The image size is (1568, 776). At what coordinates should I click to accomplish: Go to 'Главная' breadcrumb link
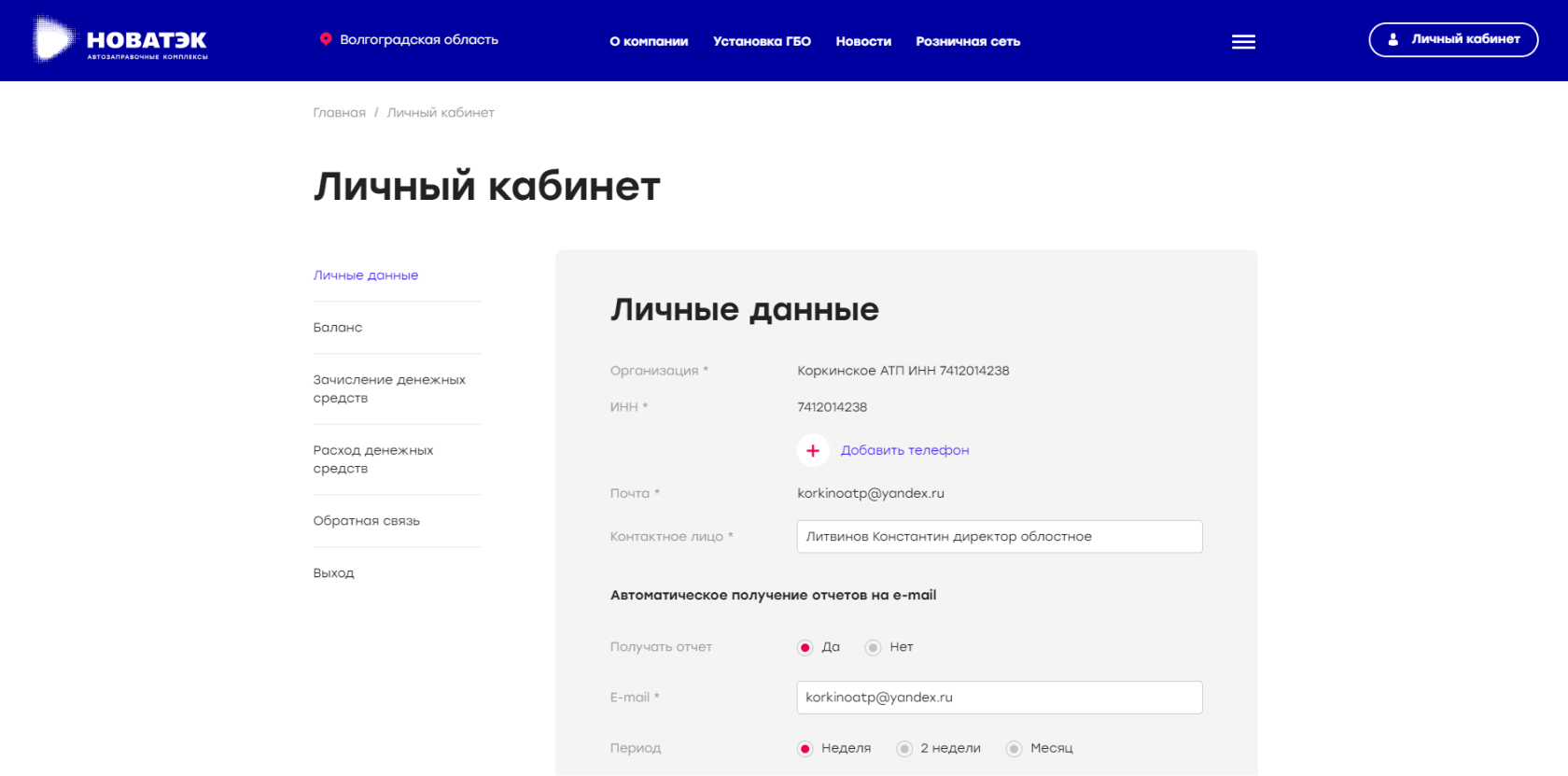(x=339, y=112)
